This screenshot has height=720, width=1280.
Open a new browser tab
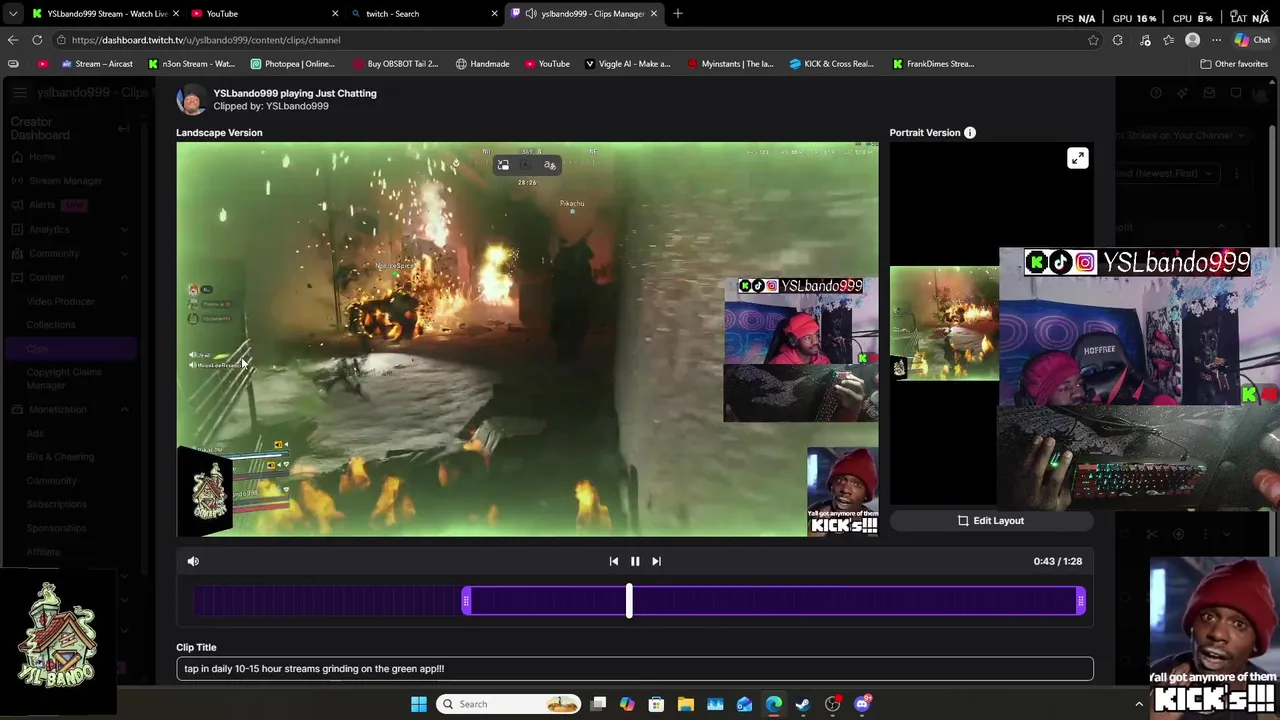pyautogui.click(x=678, y=13)
